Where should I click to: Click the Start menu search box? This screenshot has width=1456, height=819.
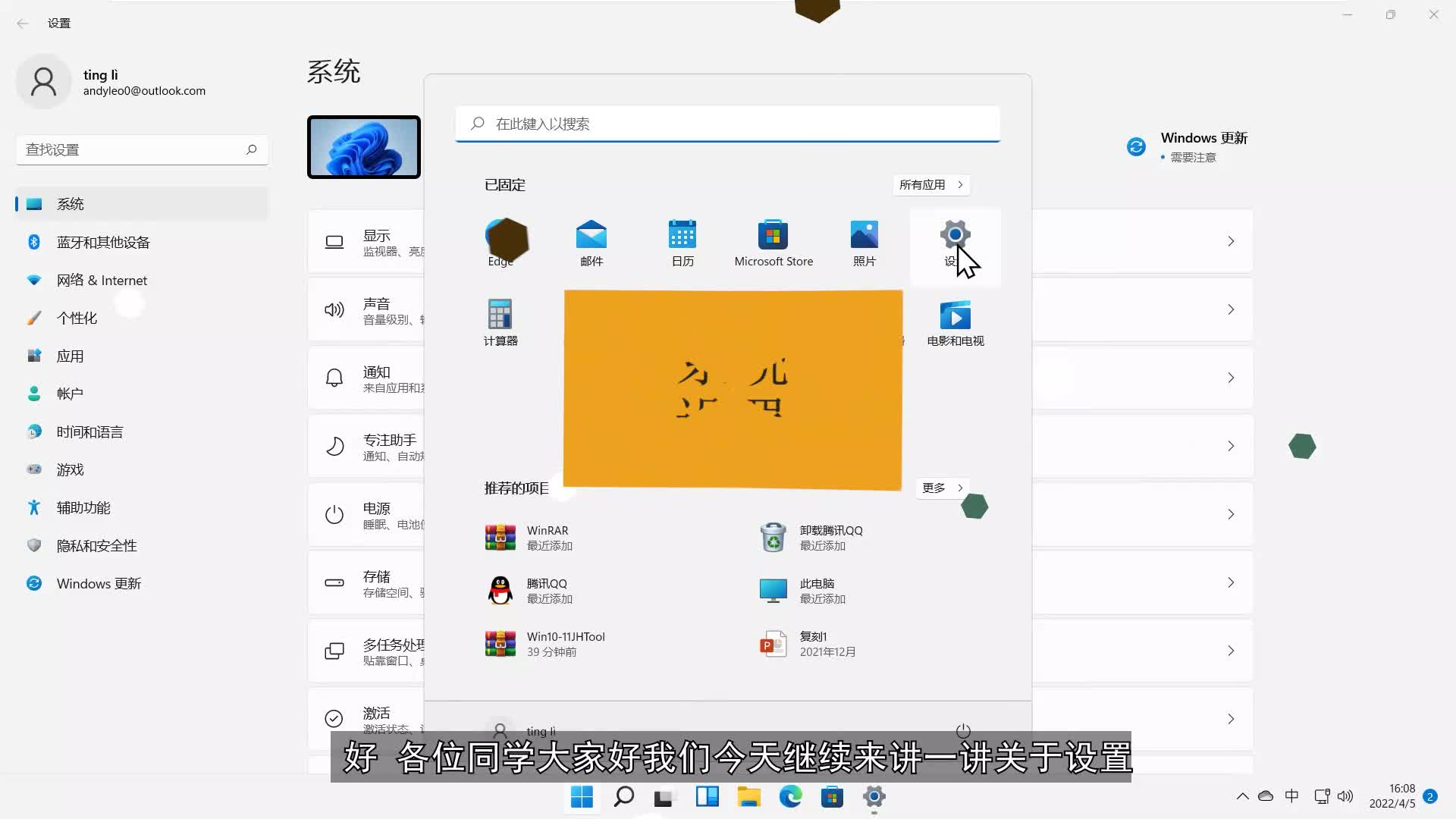[x=727, y=124]
